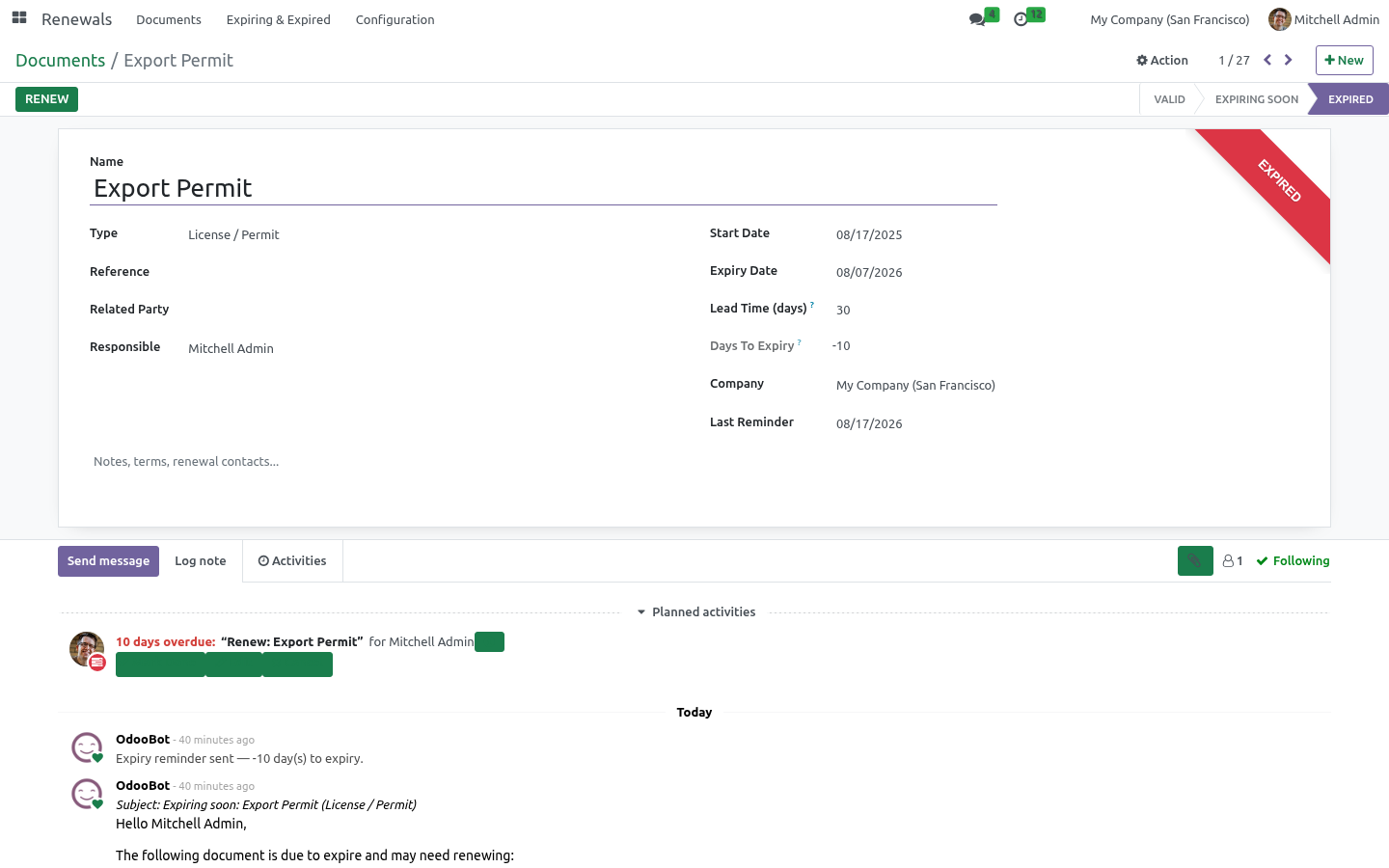Open the conversations chat bubble icon

[x=978, y=19]
